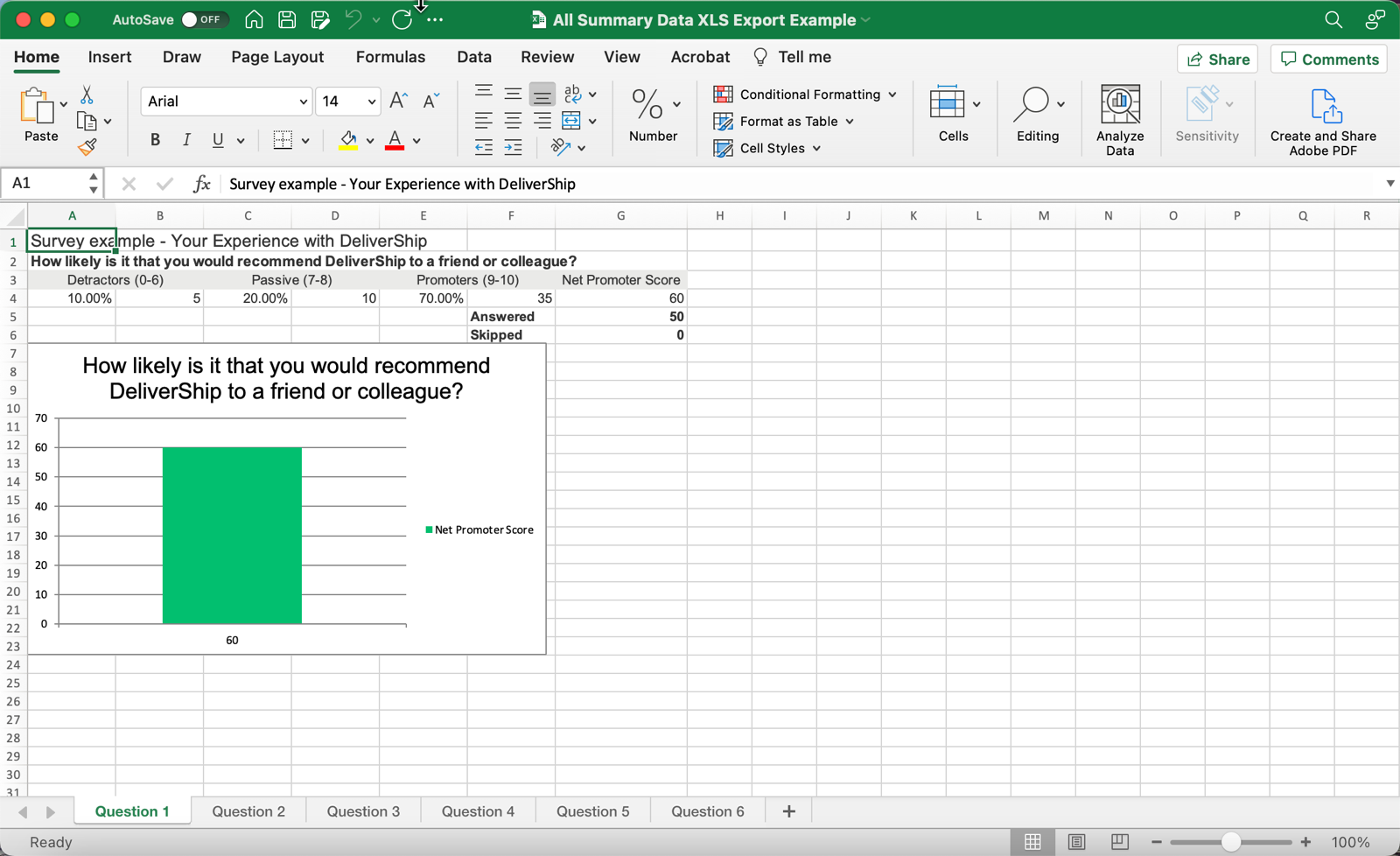
Task: Click the Name Box showing A1
Action: [x=45, y=183]
